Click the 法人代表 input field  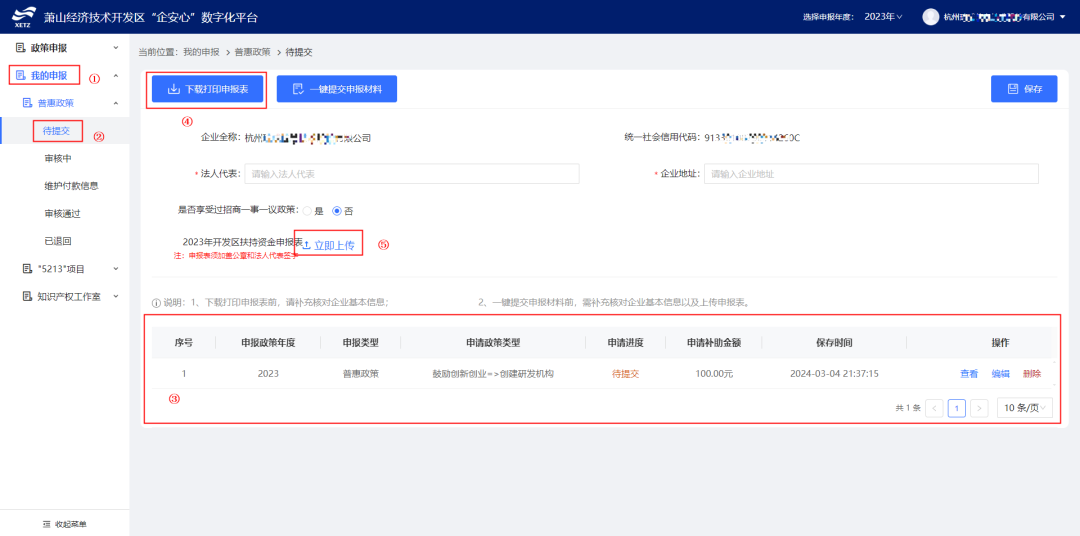(x=412, y=174)
